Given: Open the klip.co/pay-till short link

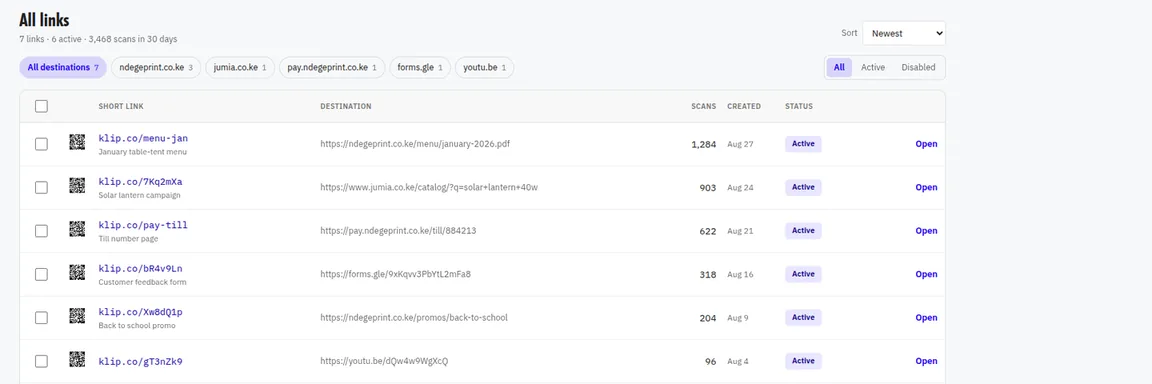Looking at the screenshot, I should tap(143, 225).
